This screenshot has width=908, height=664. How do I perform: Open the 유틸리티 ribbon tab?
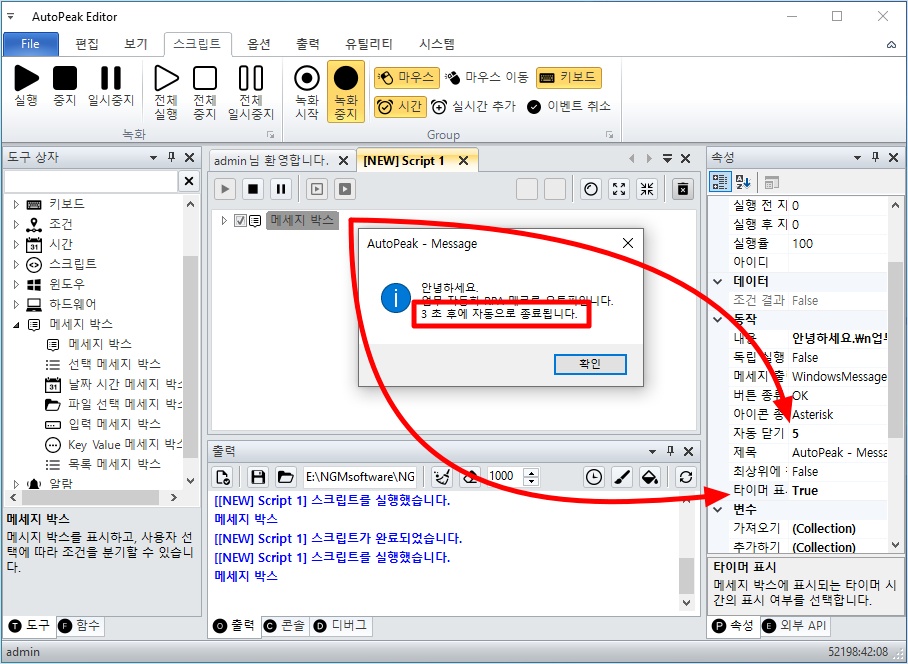pyautogui.click(x=369, y=44)
